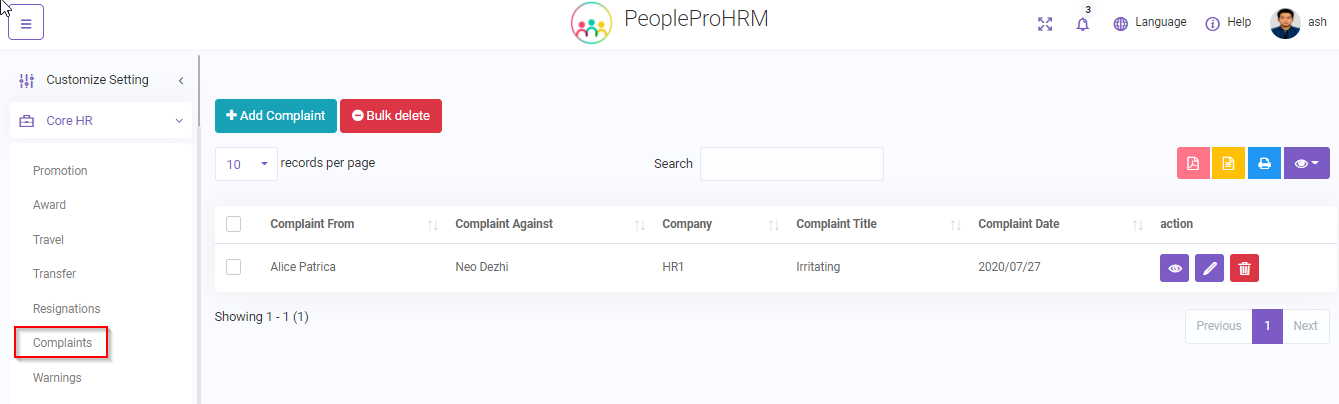
Task: Click the hamburger menu icon
Action: [26, 23]
